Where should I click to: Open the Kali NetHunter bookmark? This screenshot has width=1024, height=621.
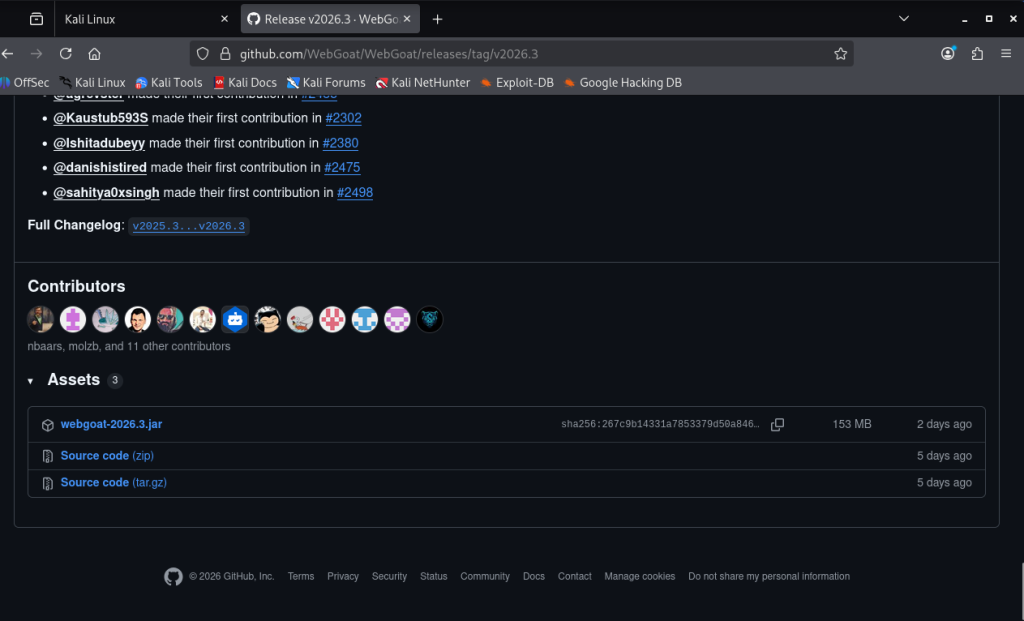423,83
